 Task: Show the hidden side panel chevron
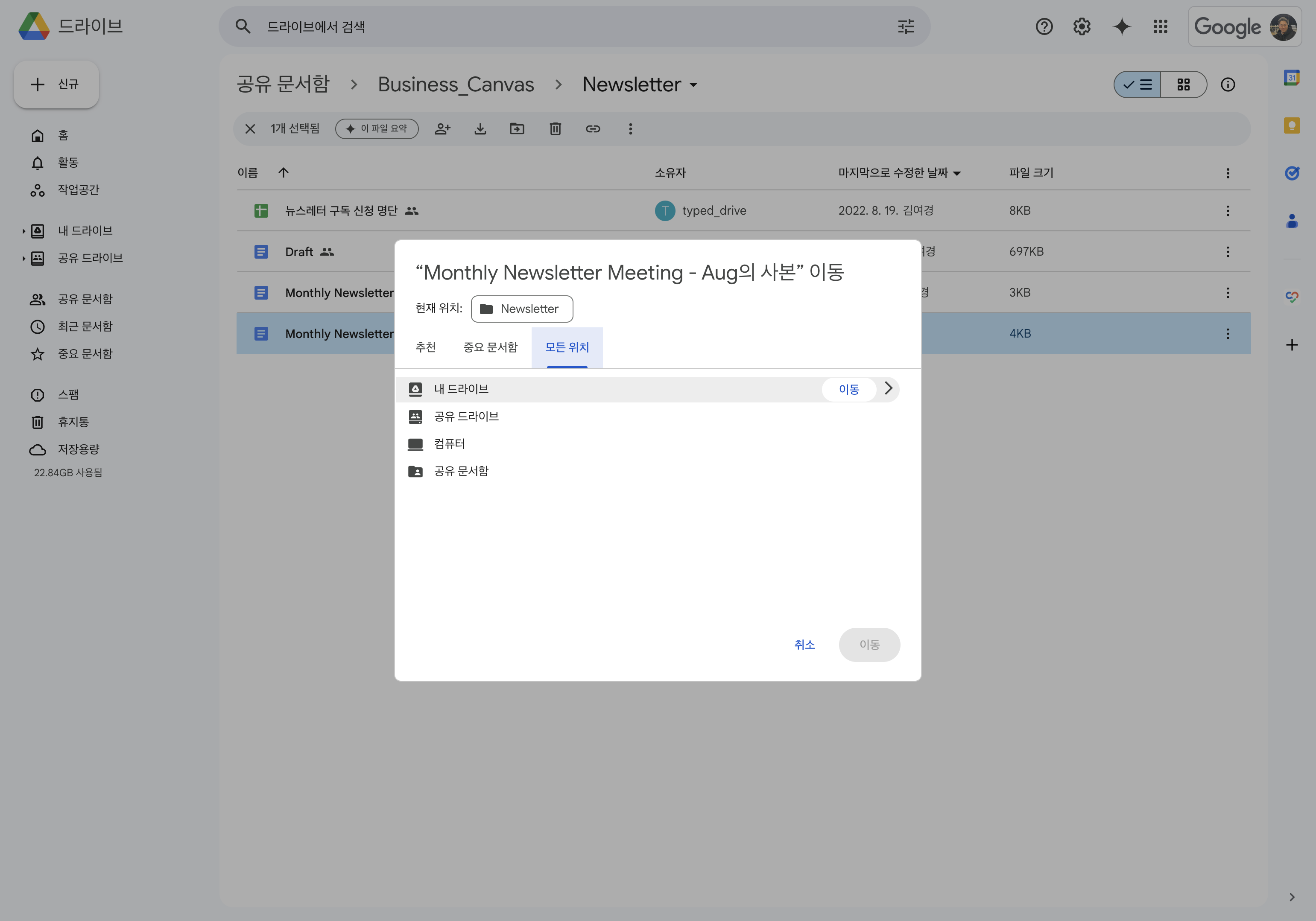(1292, 897)
